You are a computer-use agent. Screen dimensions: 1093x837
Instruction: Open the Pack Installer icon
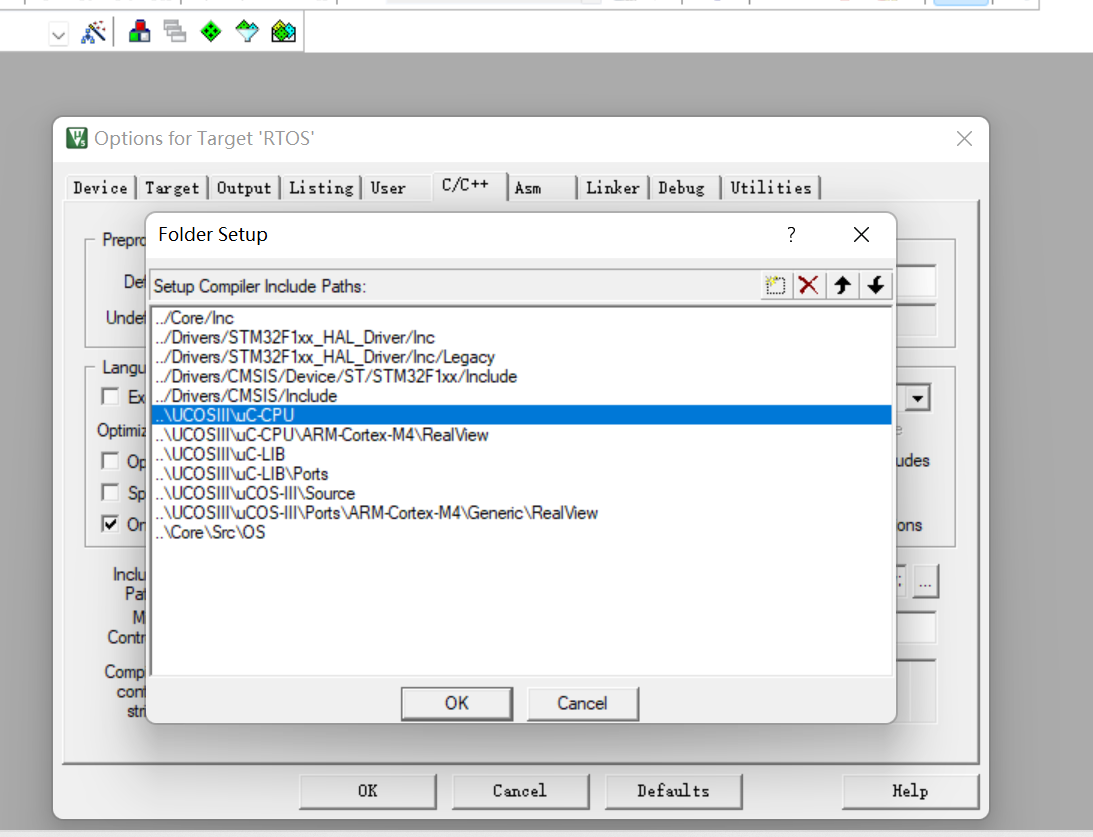click(283, 31)
